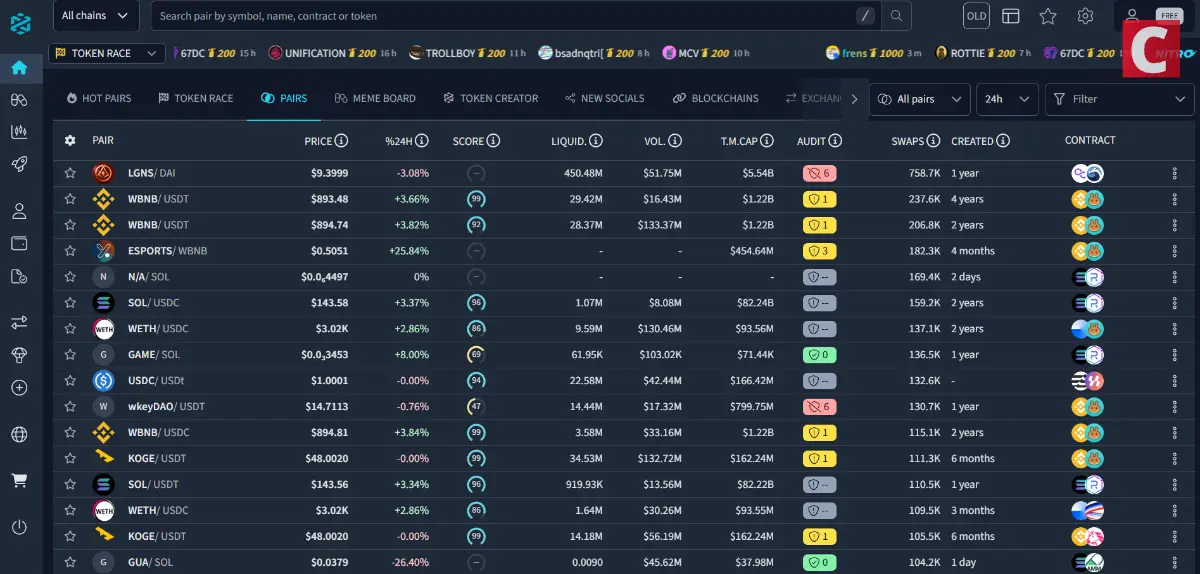Click the rocket icon in sidebar

[x=19, y=164]
